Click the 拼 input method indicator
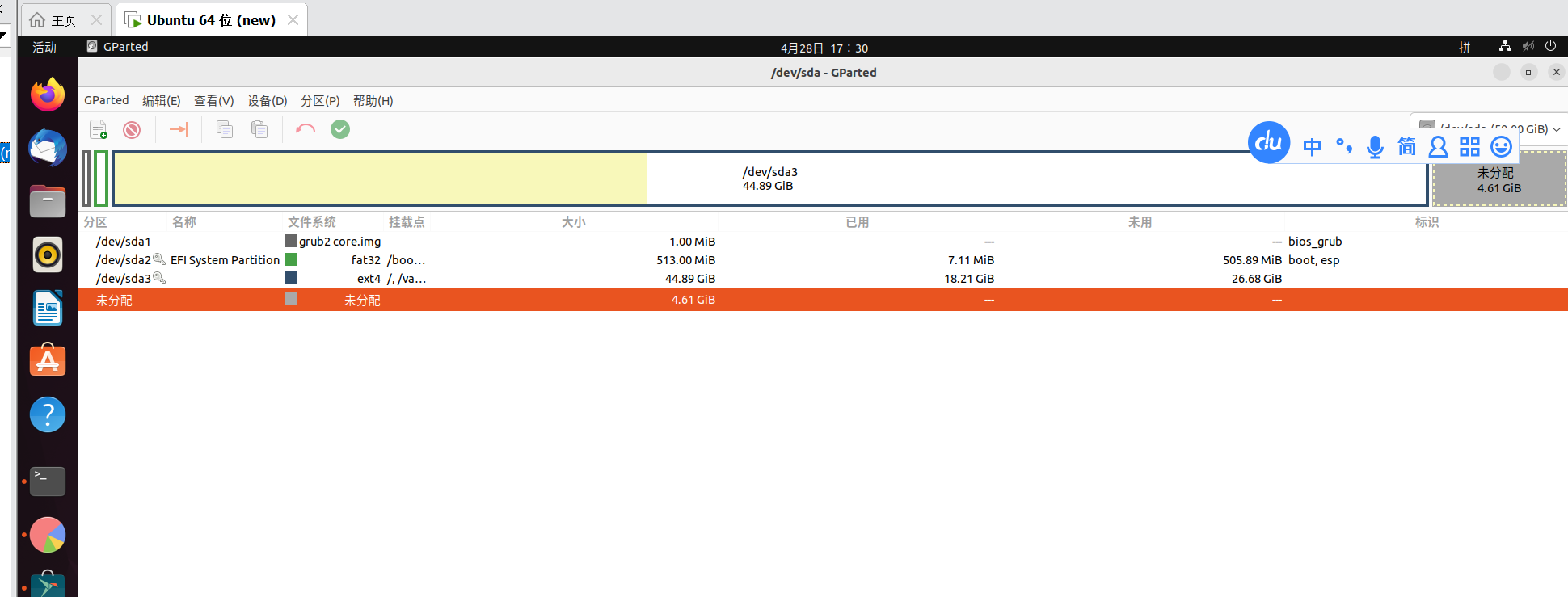 click(1465, 47)
